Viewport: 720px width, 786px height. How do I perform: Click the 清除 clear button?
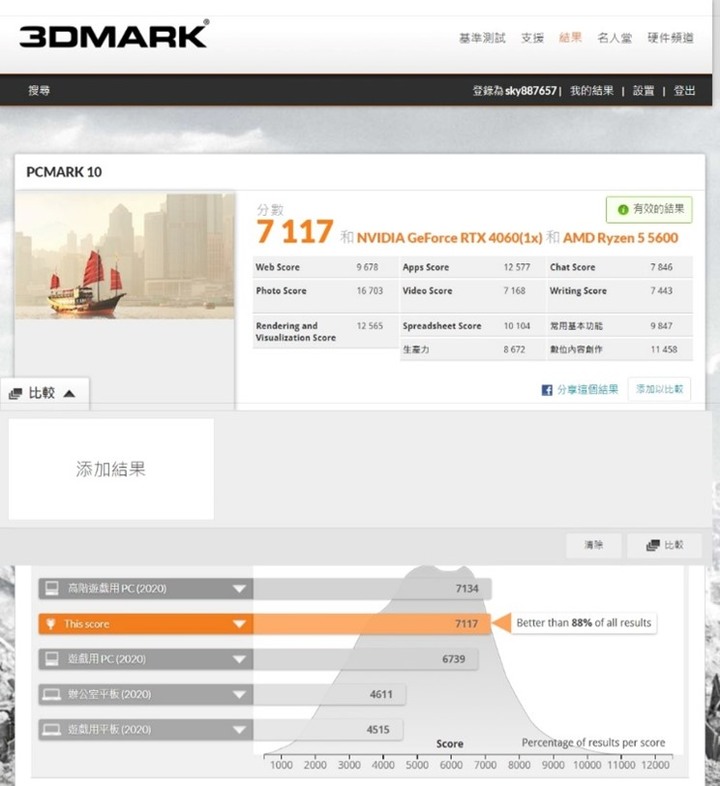[594, 545]
